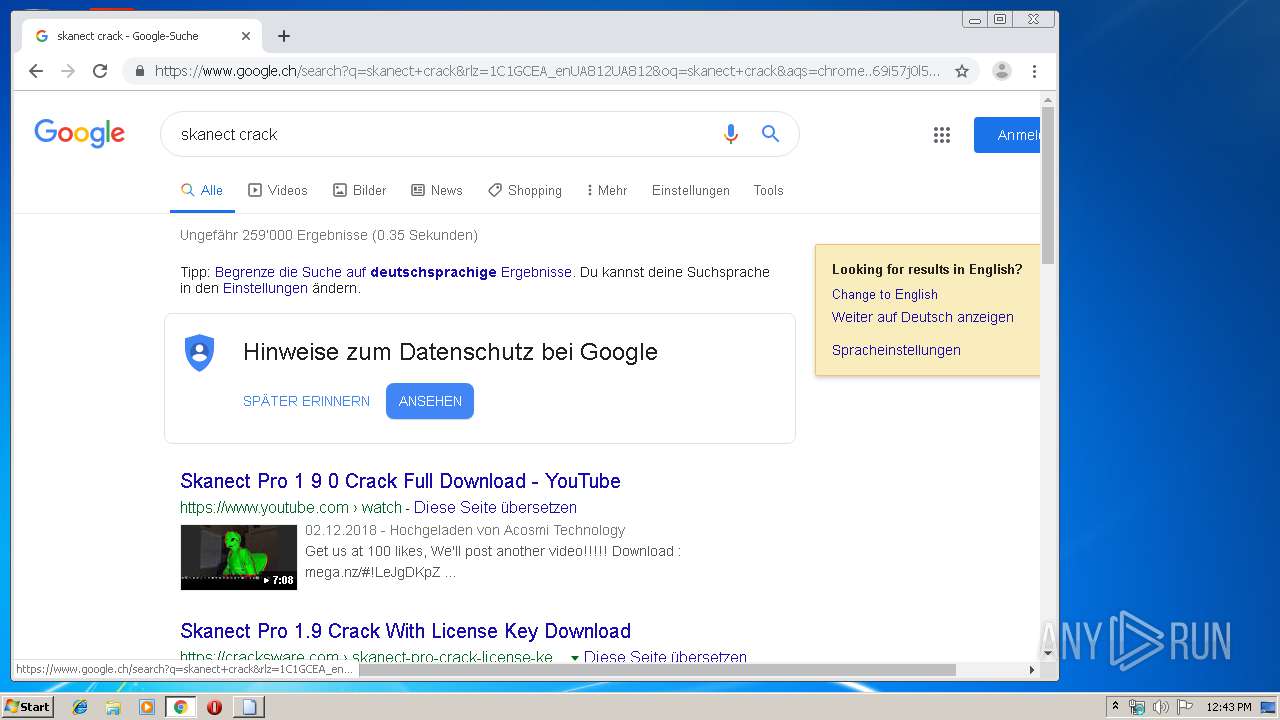The width and height of the screenshot is (1280, 720).
Task: Open the Chrome profile avatar menu
Action: pos(1002,71)
